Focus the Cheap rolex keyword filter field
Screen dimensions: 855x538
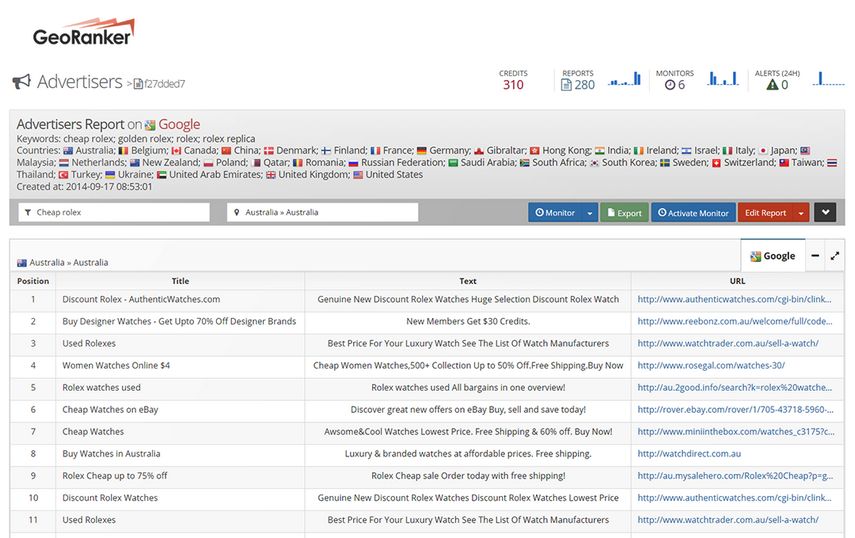click(x=114, y=212)
